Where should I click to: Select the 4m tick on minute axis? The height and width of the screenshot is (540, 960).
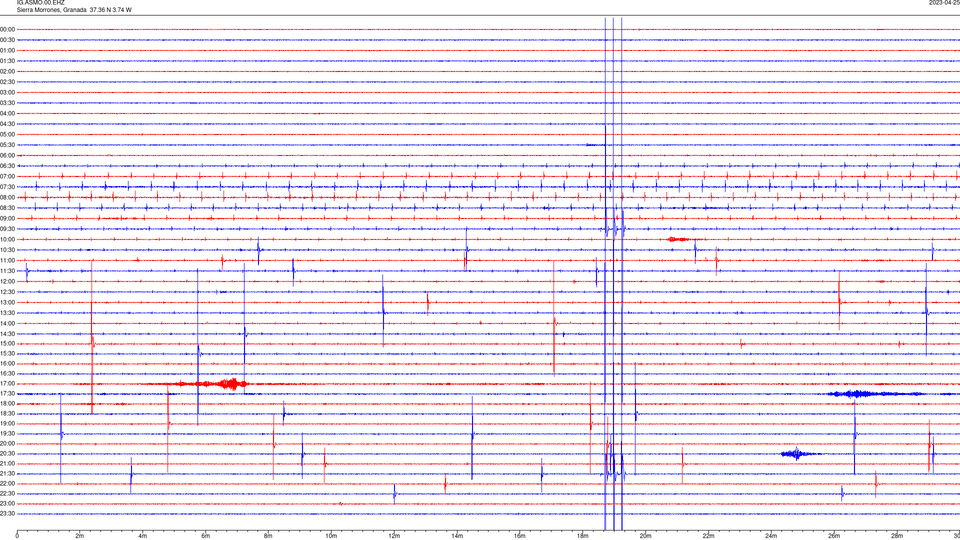[143, 536]
